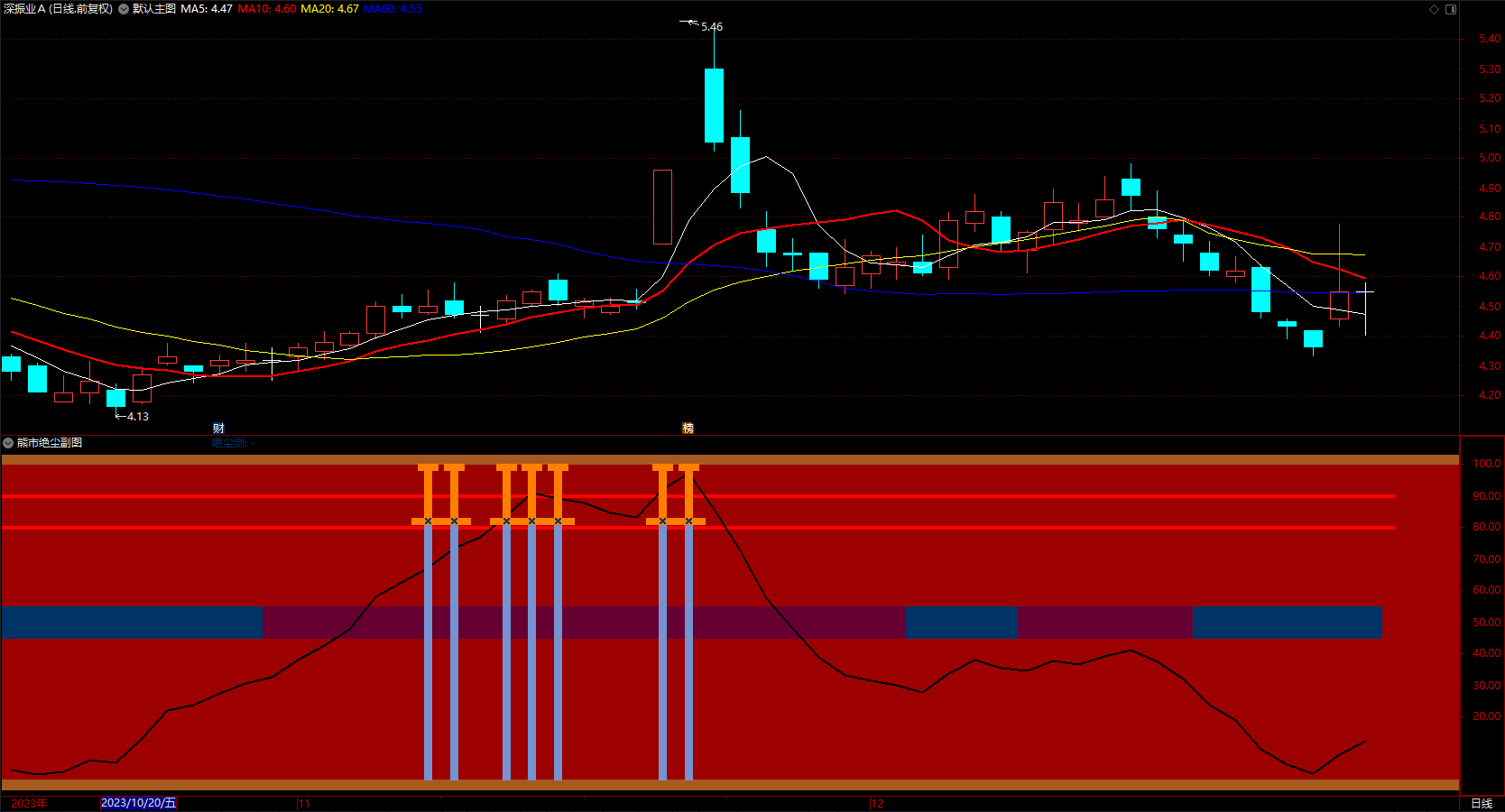Click the 11 month marker on time axis
This screenshot has height=812, width=1505.
tap(304, 804)
